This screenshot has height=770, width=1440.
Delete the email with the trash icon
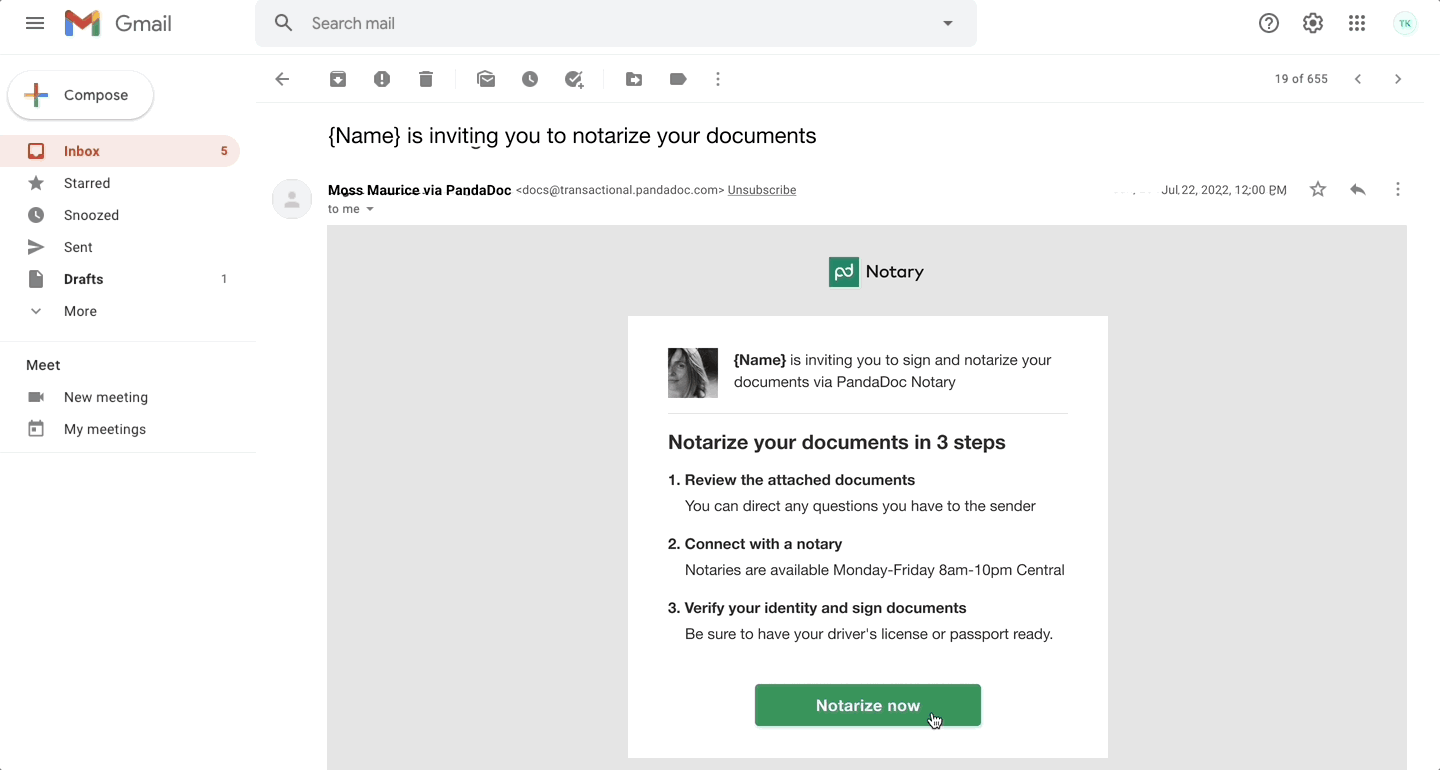(x=426, y=79)
